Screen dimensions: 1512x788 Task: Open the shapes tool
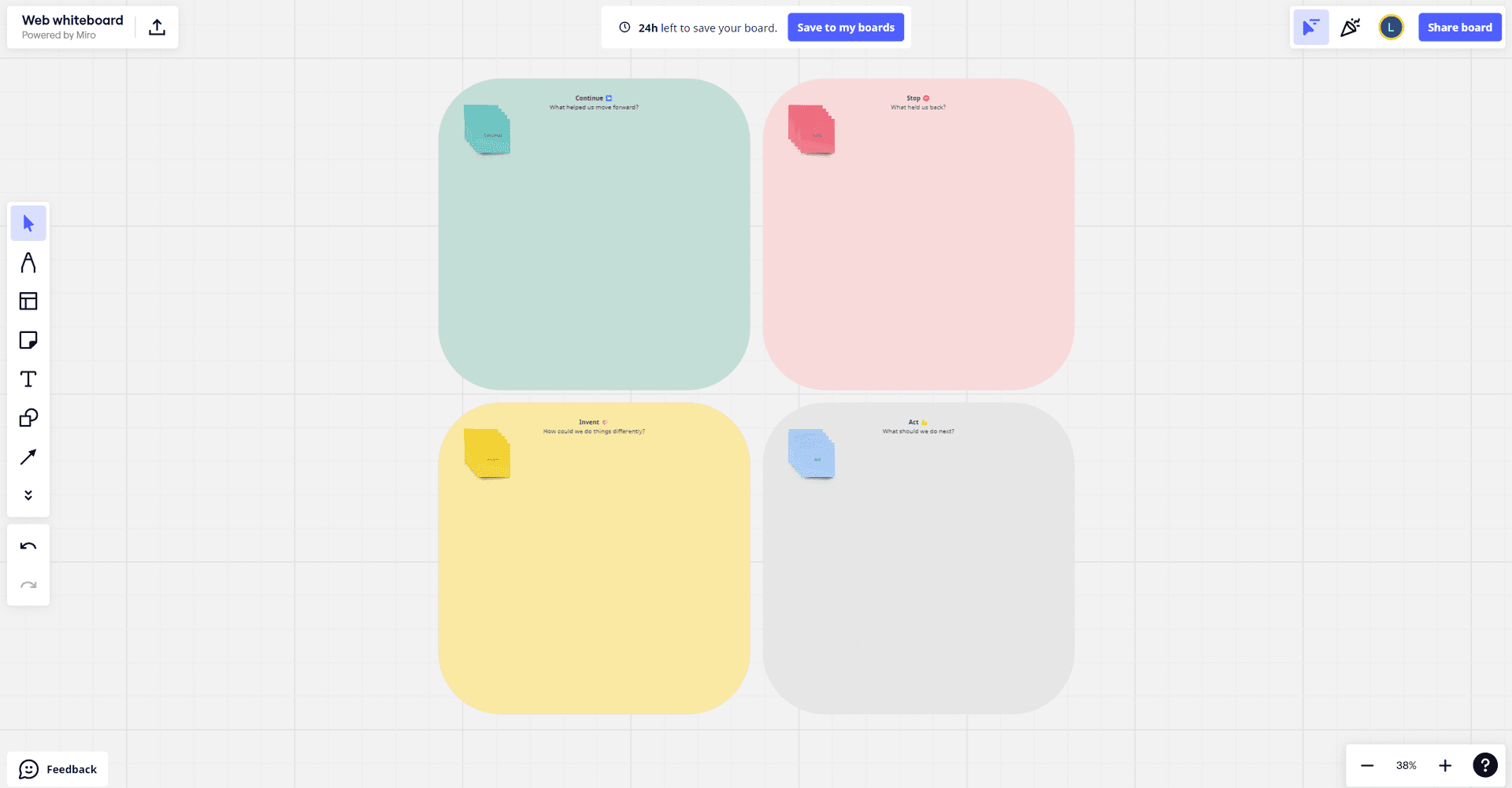click(x=28, y=417)
